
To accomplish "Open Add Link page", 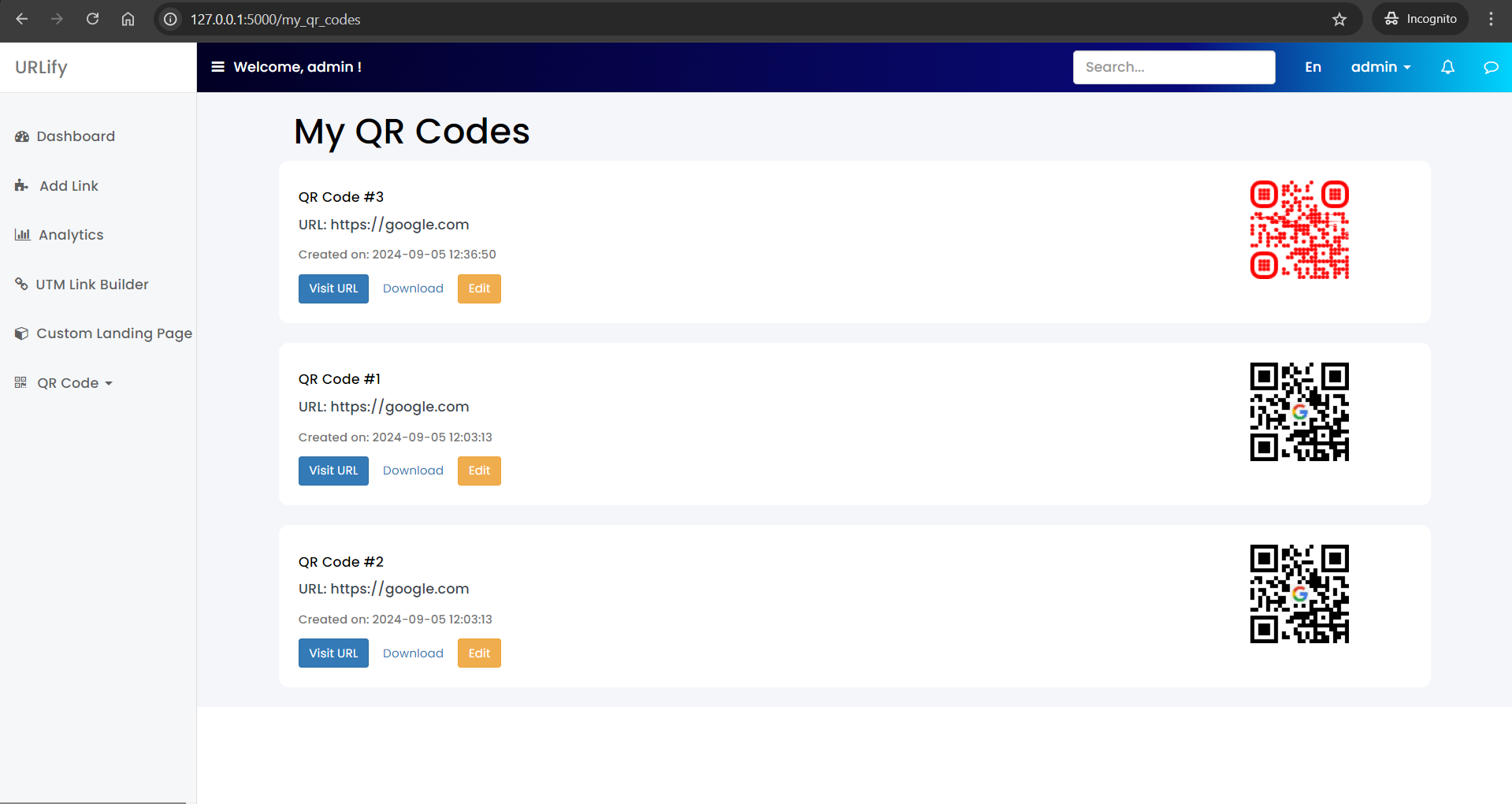I will tap(69, 186).
